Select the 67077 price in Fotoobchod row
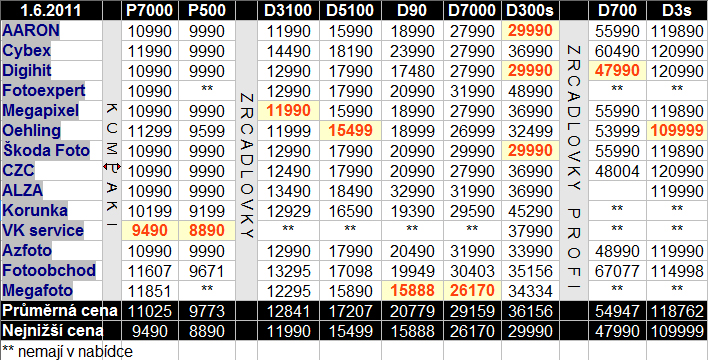This screenshot has height=360, width=708. (617, 271)
